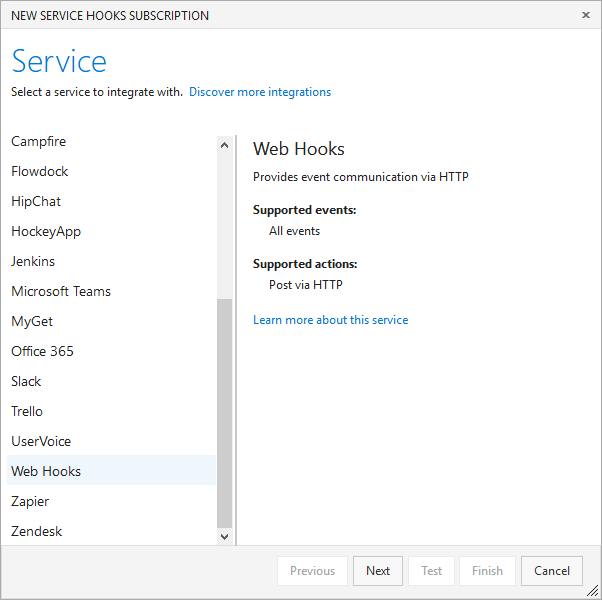Select MyGet service
This screenshot has width=602, height=600.
(32, 322)
